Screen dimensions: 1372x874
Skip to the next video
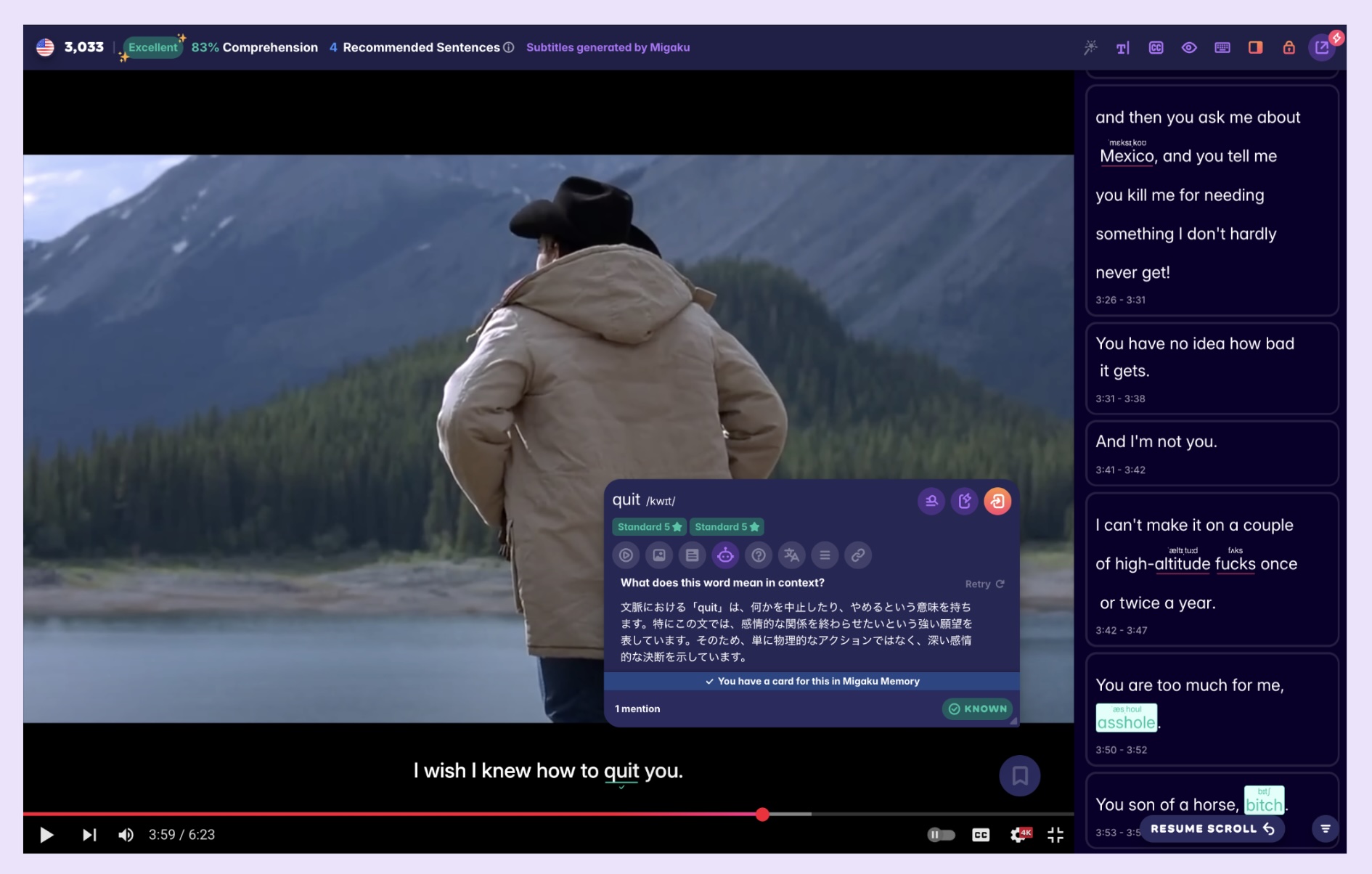(x=89, y=835)
